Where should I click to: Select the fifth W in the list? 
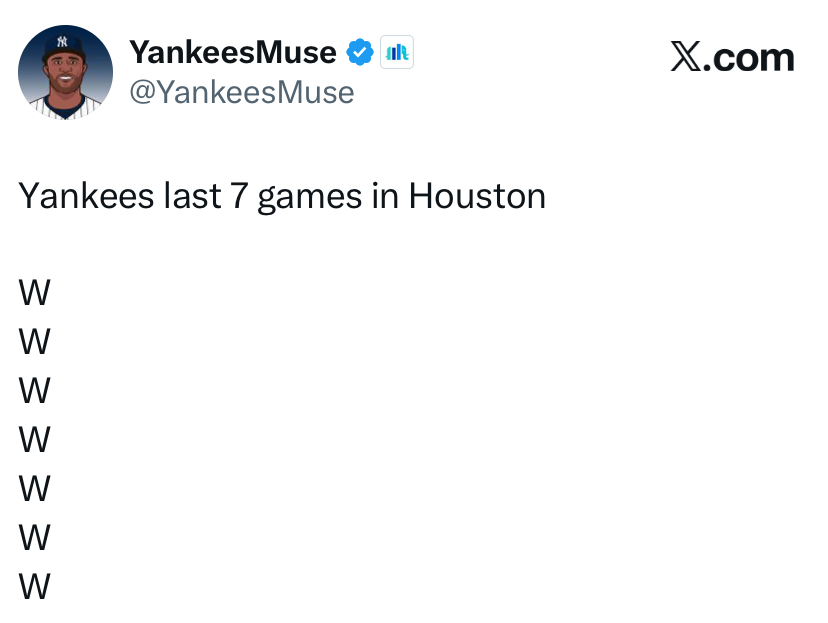click(34, 489)
